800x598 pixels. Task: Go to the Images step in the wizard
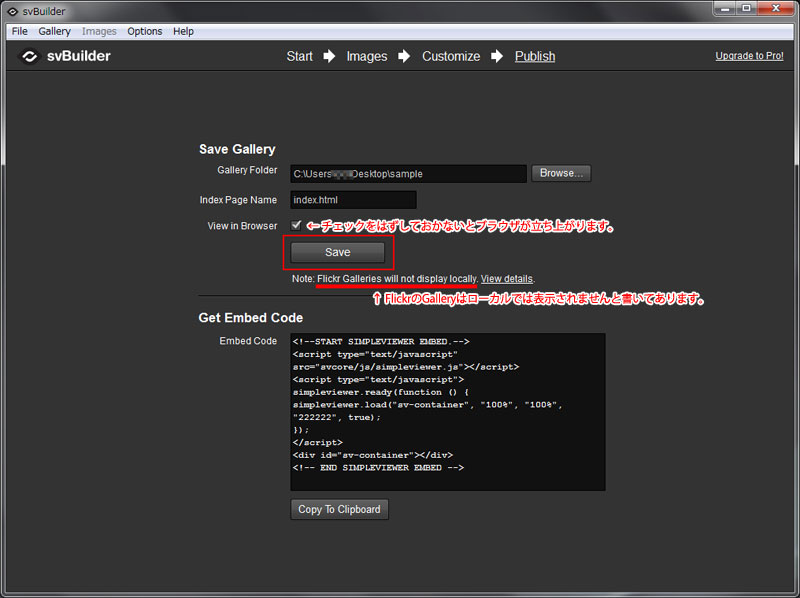coord(367,56)
